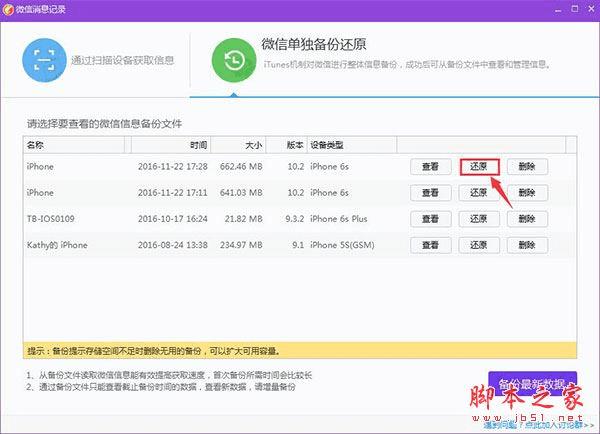The height and width of the screenshot is (434, 600).
Task: Click the 2016-08-24 13:38 time cell
Action: [x=173, y=245]
